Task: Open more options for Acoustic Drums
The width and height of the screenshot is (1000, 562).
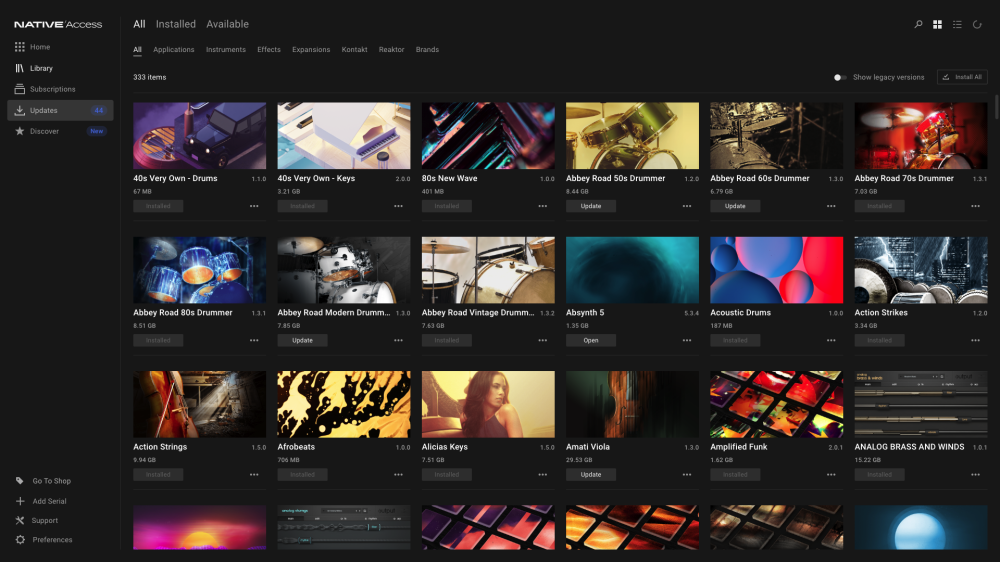Action: [x=831, y=341]
